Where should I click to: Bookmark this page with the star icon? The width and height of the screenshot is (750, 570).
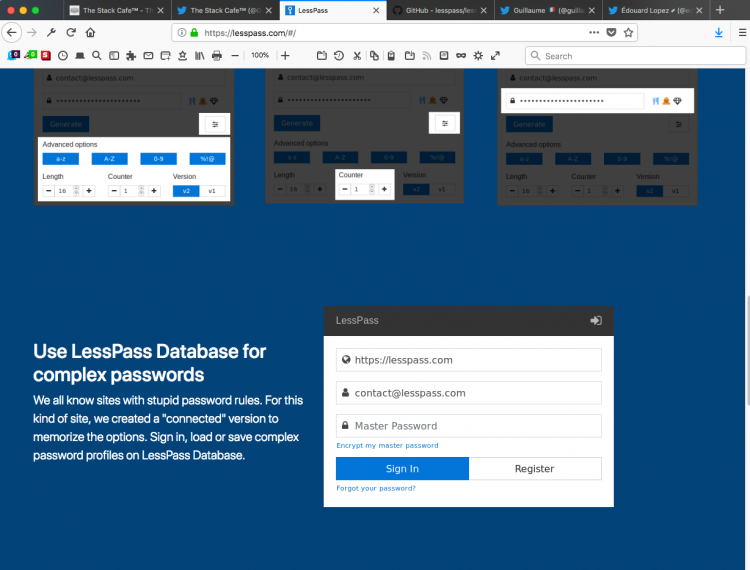pos(628,33)
